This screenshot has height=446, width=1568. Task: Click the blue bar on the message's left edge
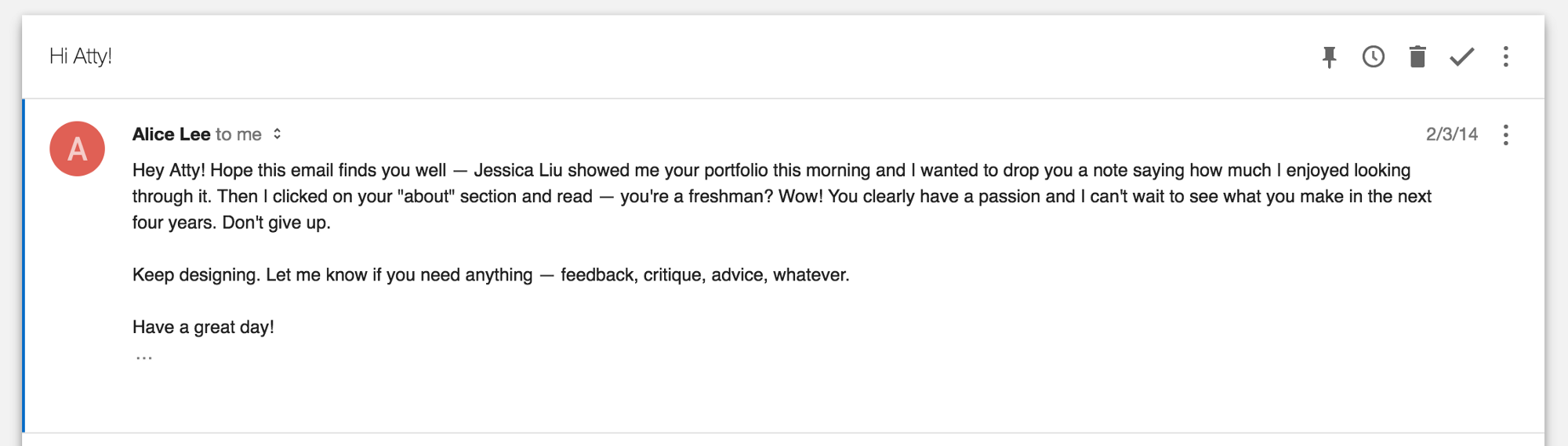point(24,266)
